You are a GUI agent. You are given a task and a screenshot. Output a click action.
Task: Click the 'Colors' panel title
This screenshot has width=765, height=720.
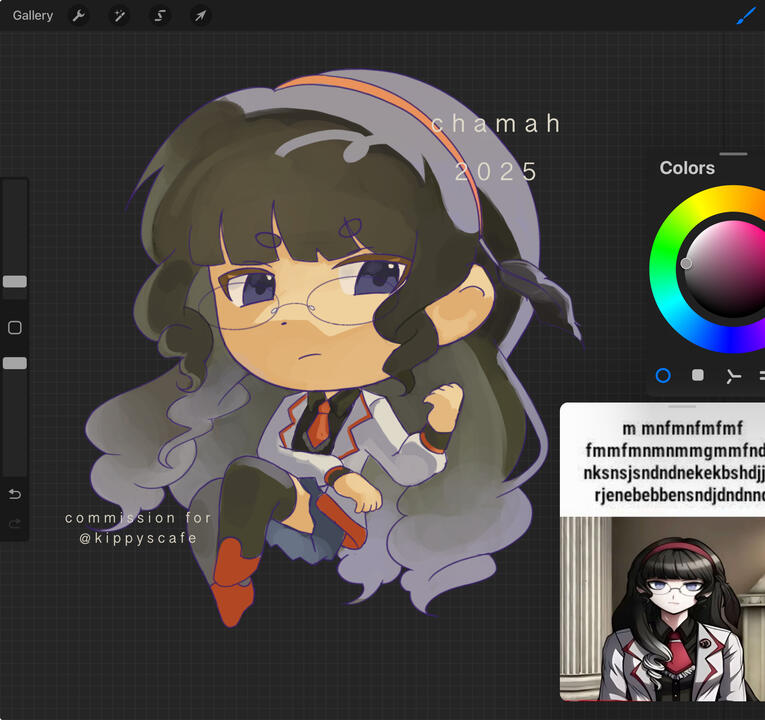click(687, 168)
